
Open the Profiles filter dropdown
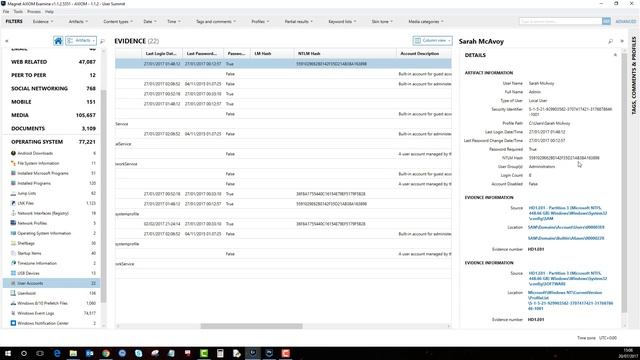point(260,22)
